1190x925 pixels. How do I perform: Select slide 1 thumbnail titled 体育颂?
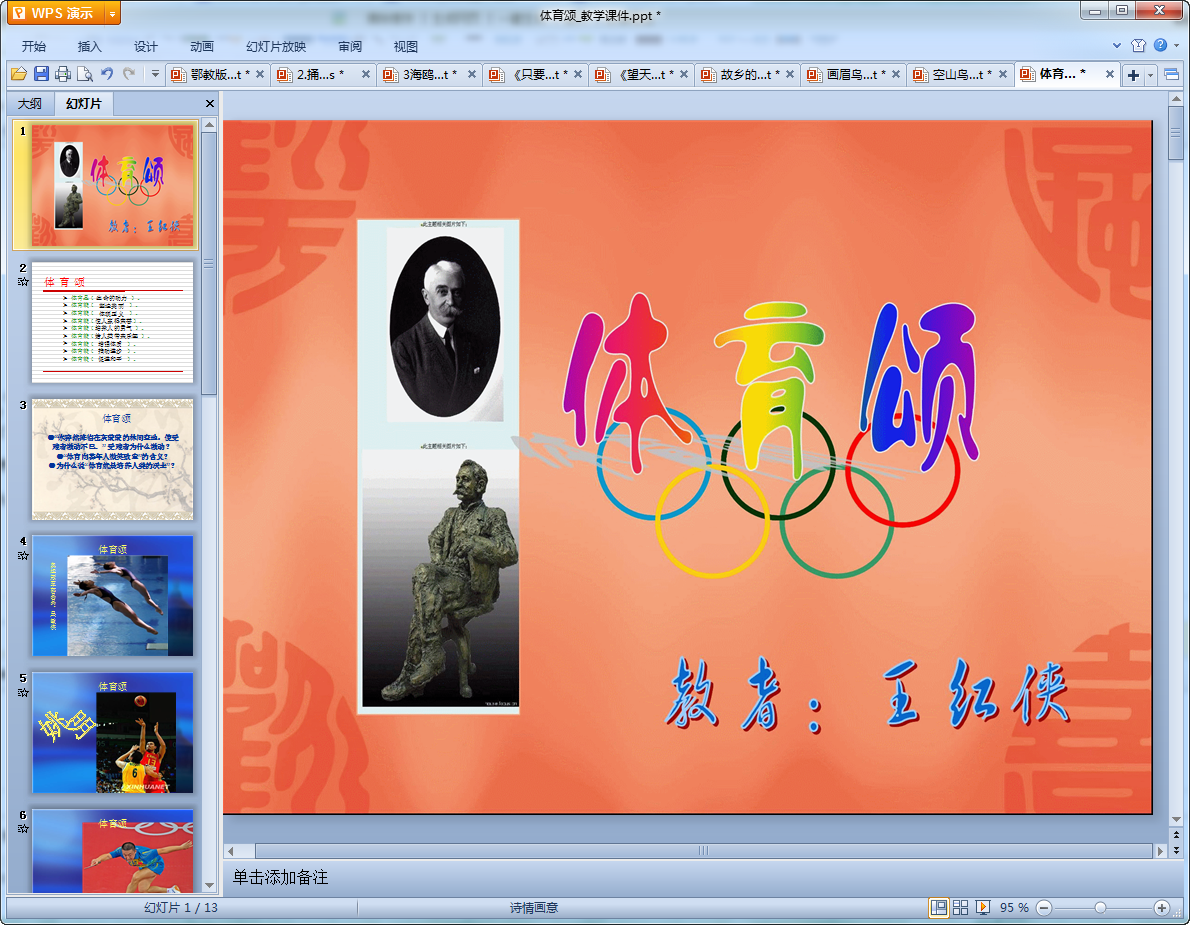point(113,185)
